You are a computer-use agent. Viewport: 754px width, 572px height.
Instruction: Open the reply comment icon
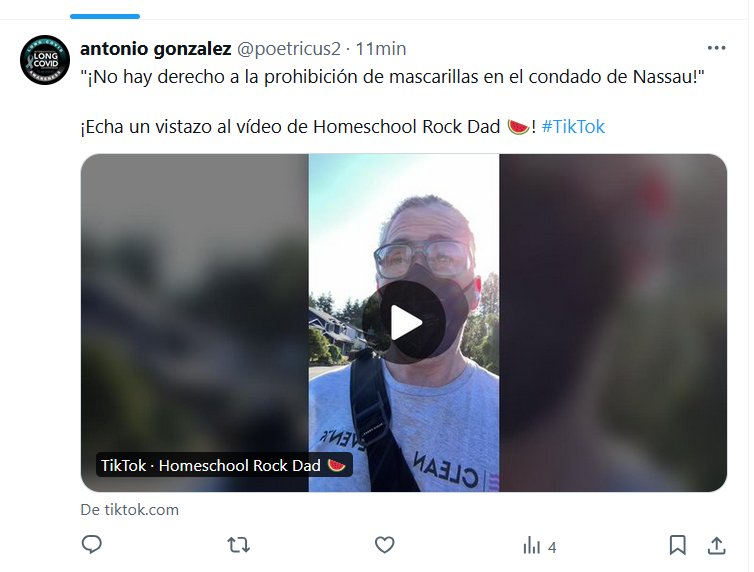pyautogui.click(x=91, y=545)
